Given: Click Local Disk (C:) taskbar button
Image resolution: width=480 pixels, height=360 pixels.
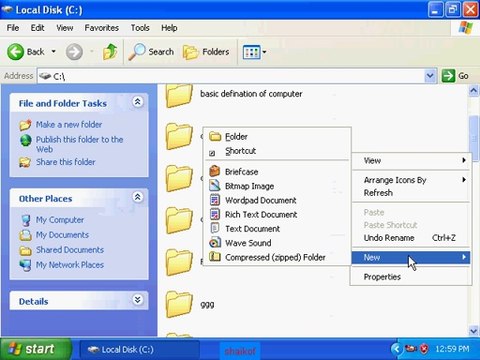Looking at the screenshot, I should [x=139, y=350].
